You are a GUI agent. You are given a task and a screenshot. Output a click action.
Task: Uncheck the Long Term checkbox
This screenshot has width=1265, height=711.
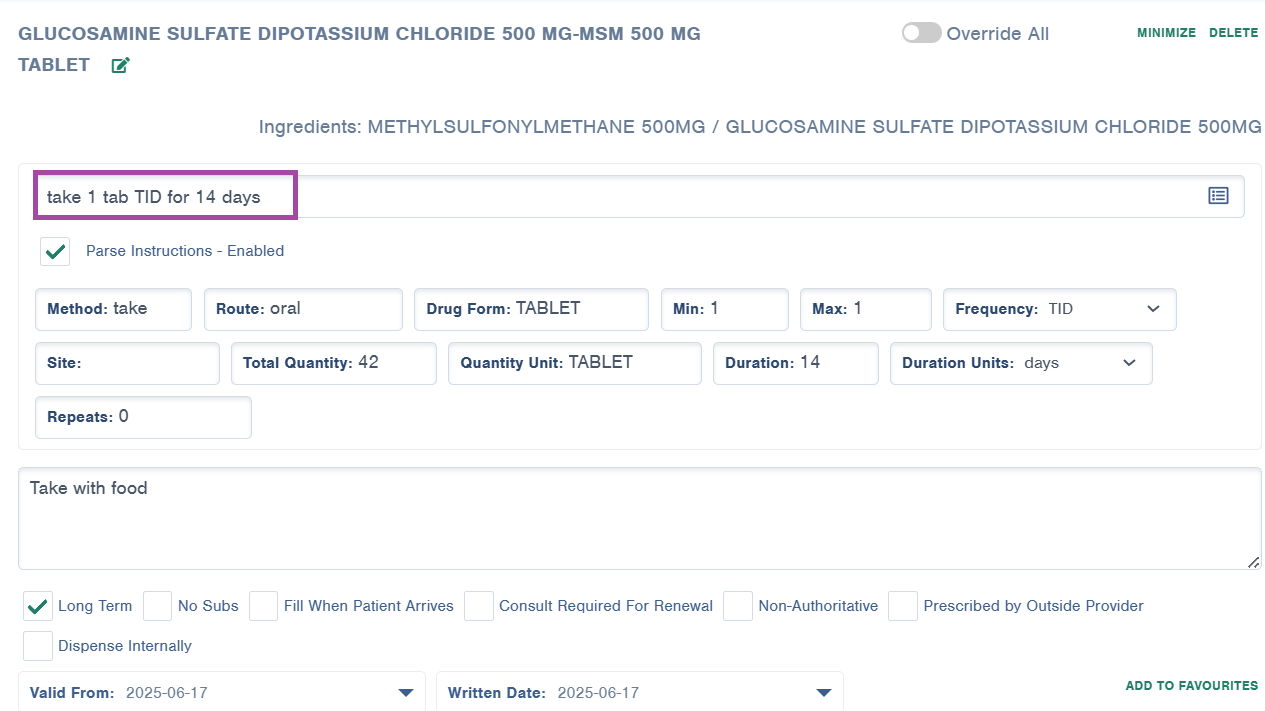(x=37, y=606)
